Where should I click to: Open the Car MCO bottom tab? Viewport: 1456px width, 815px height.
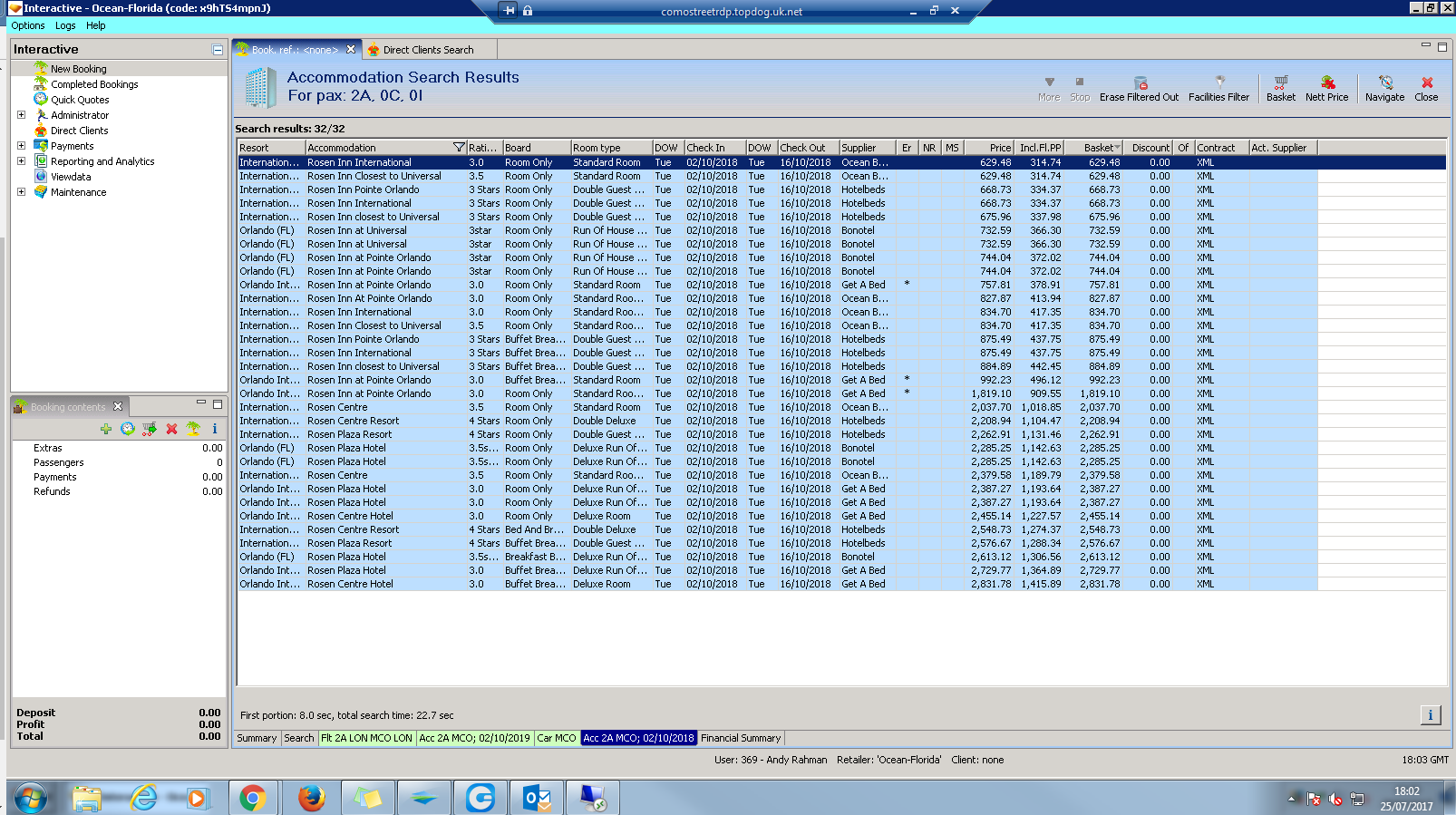tap(557, 738)
